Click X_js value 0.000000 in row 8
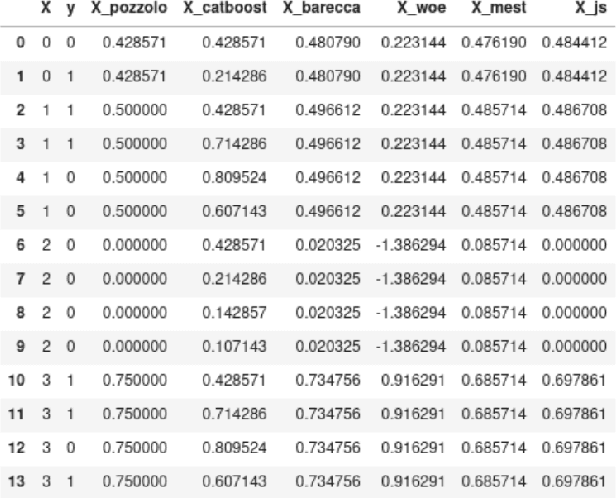Screen dimensions: 616x498 click(x=574, y=312)
